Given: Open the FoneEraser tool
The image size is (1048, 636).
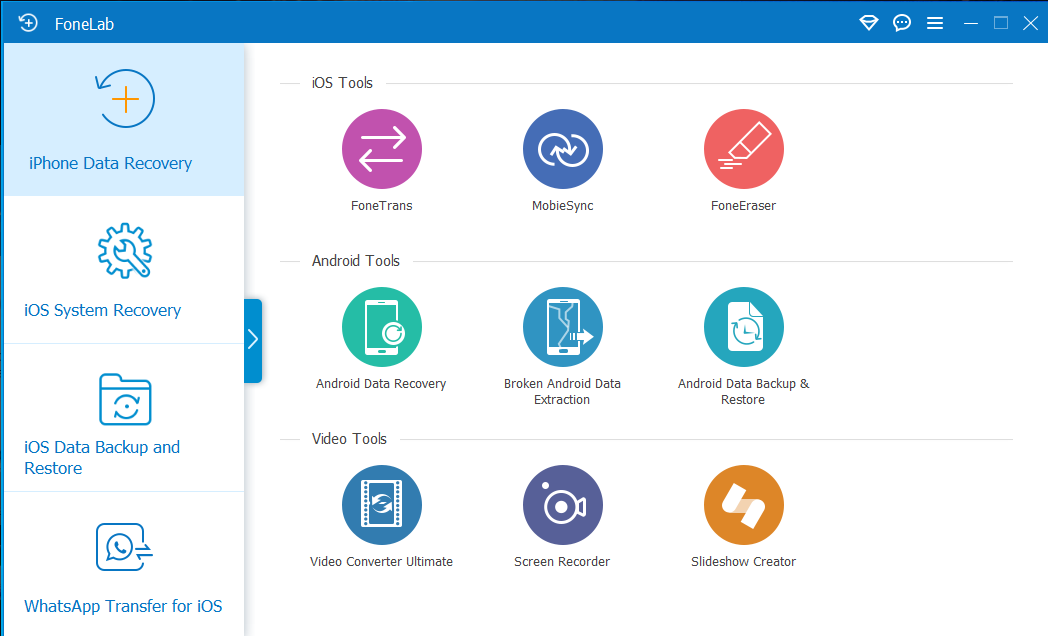Looking at the screenshot, I should click(x=743, y=149).
